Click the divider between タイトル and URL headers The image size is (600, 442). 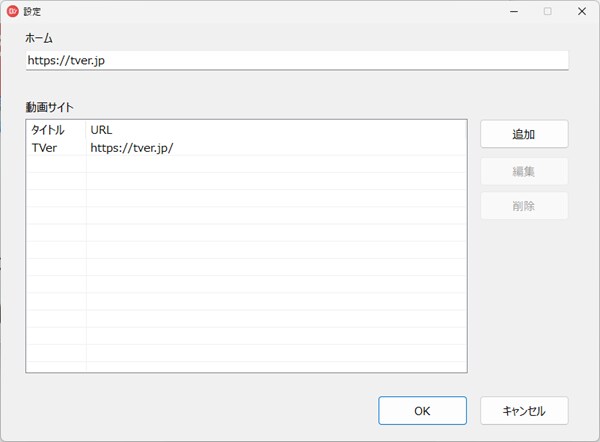click(x=86, y=130)
